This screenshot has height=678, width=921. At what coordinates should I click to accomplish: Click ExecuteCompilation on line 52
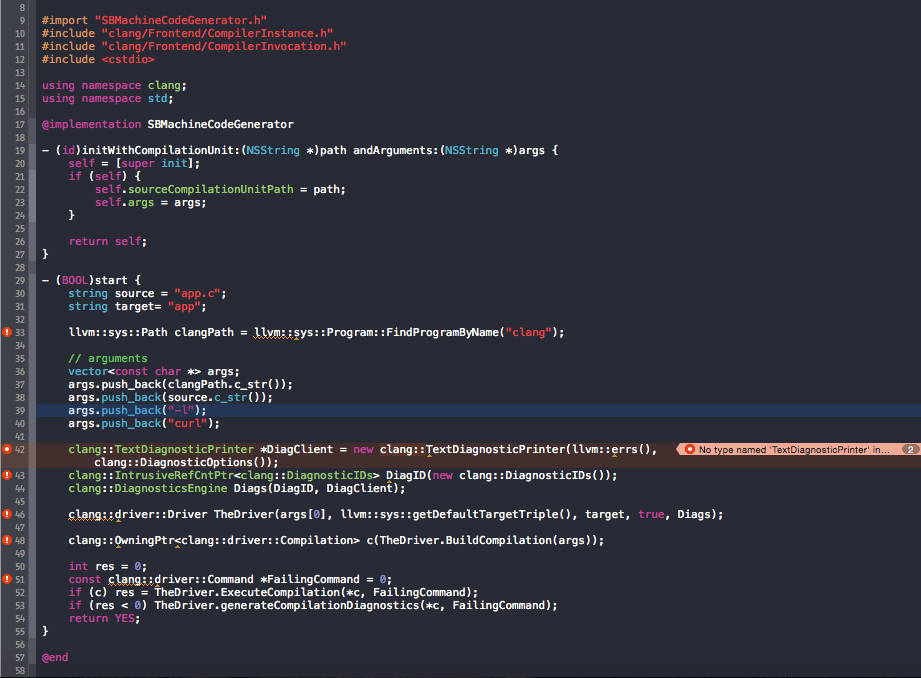point(280,592)
